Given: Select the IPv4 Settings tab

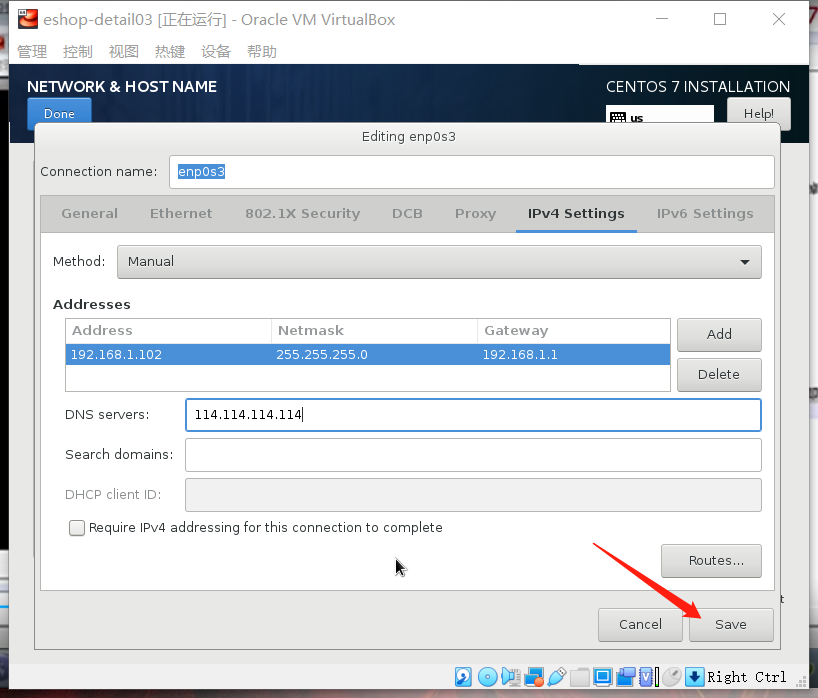Looking at the screenshot, I should [x=576, y=214].
